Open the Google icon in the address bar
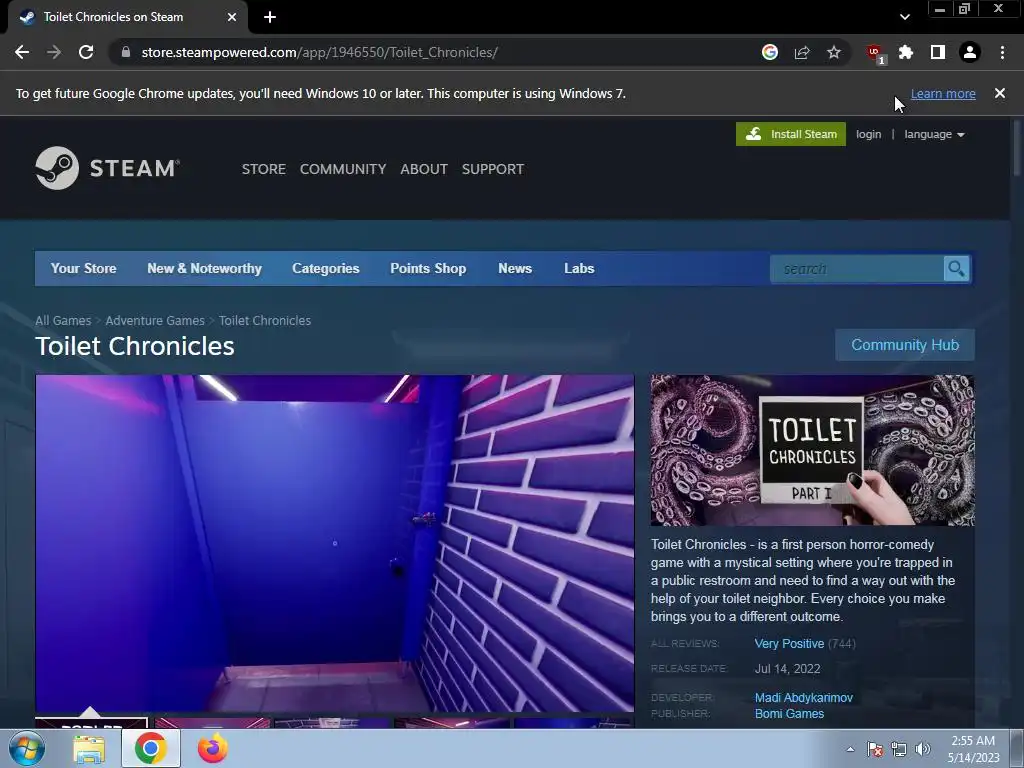The height and width of the screenshot is (768, 1024). tap(769, 52)
